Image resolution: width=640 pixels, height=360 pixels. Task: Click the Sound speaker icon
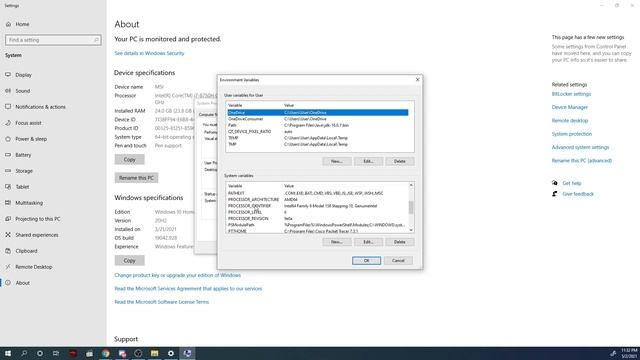coord(8,91)
